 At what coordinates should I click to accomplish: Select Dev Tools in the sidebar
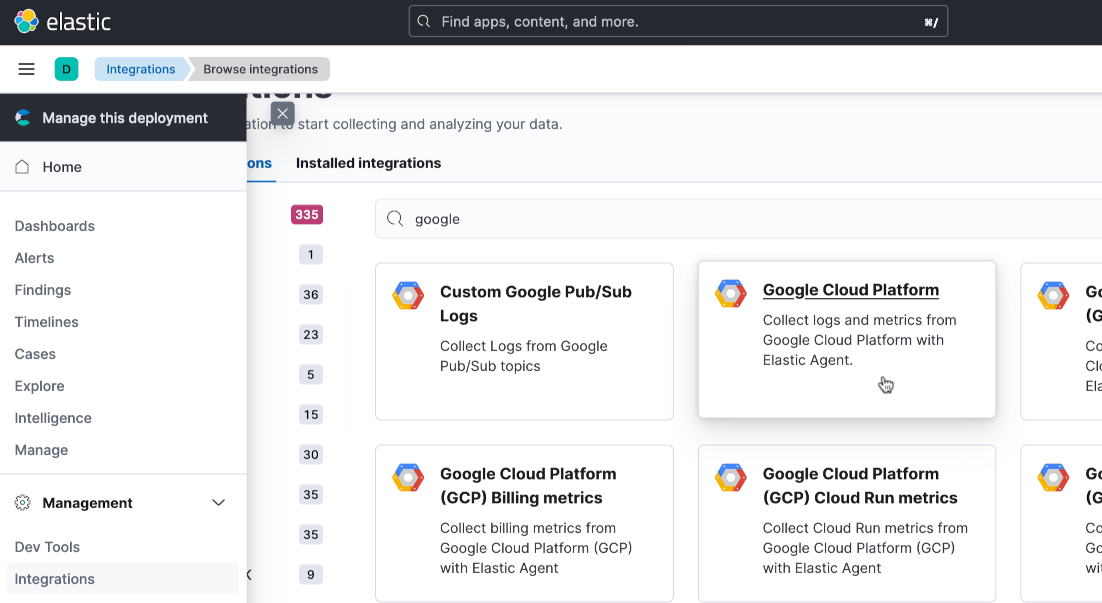47,547
